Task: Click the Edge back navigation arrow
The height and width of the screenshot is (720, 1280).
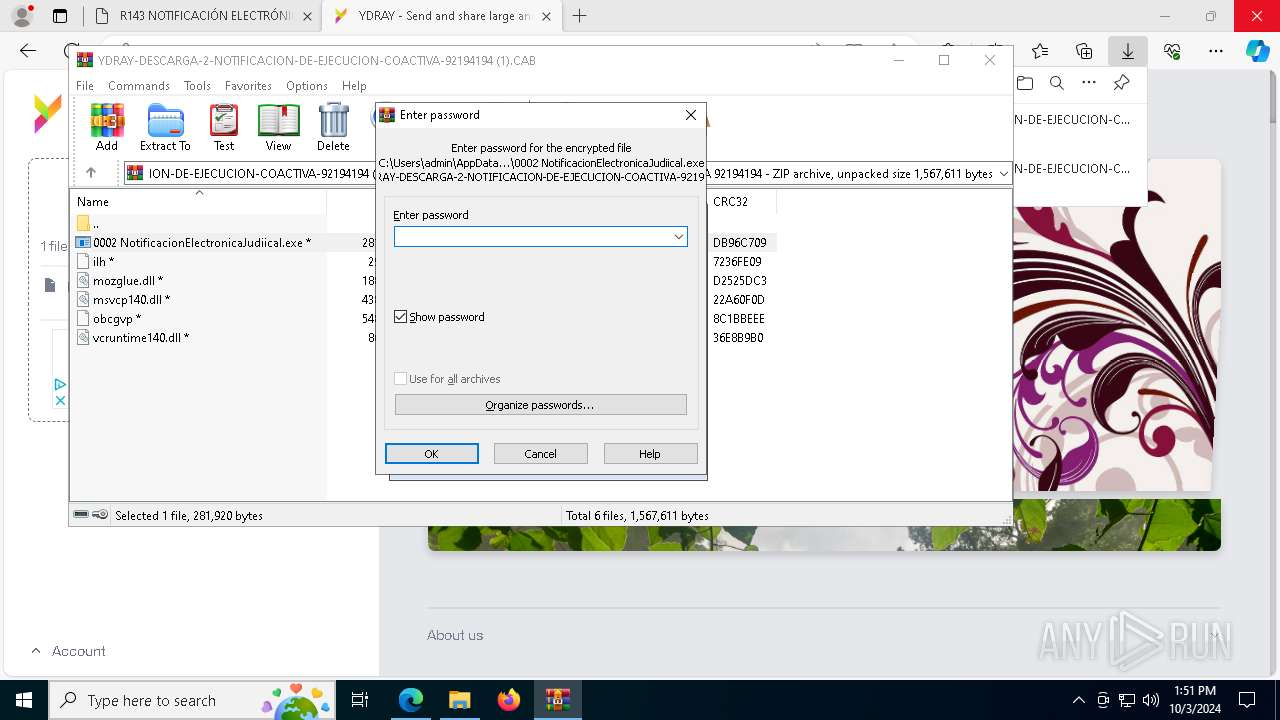Action: click(x=28, y=51)
